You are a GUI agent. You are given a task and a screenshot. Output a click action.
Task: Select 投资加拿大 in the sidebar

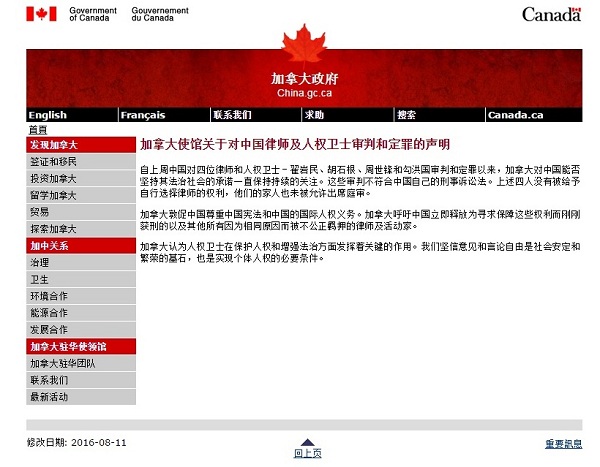[81, 179]
